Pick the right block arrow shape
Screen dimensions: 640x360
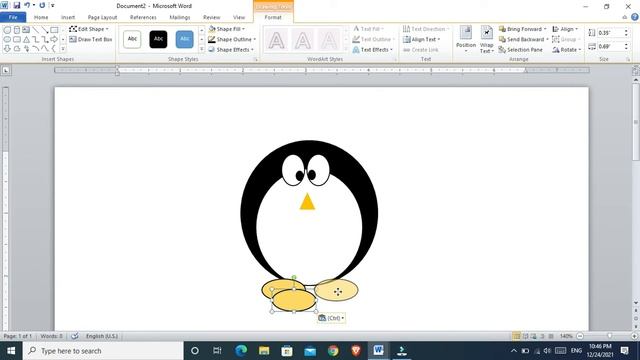click(54, 40)
